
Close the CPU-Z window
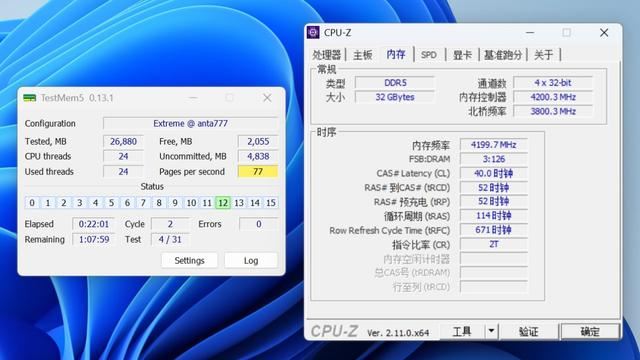(x=604, y=33)
